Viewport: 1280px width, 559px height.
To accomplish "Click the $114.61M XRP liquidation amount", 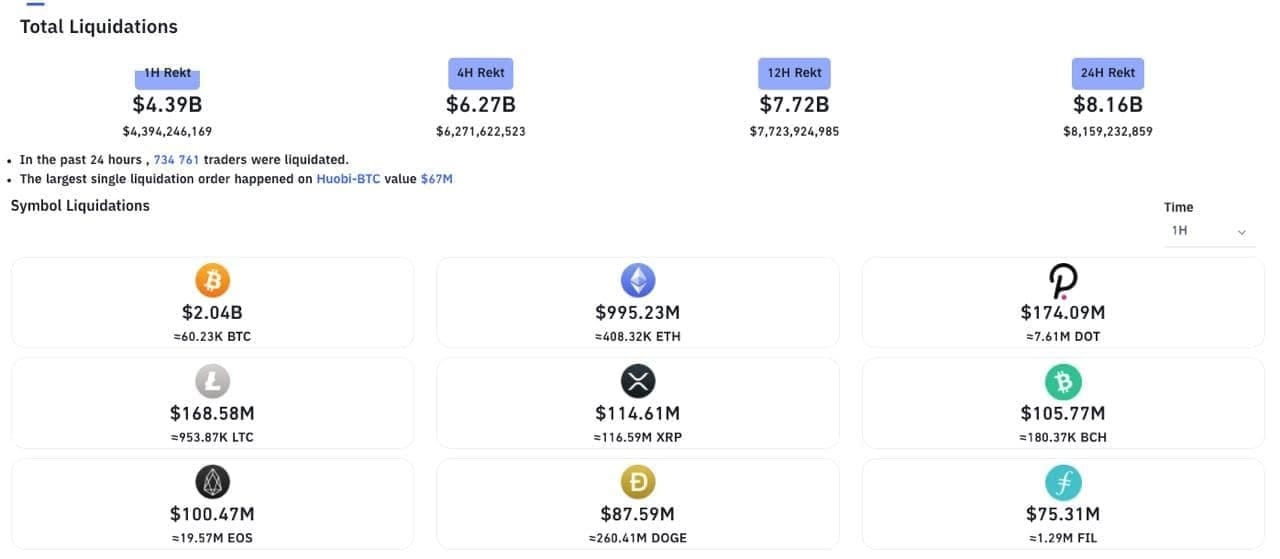I will (638, 413).
